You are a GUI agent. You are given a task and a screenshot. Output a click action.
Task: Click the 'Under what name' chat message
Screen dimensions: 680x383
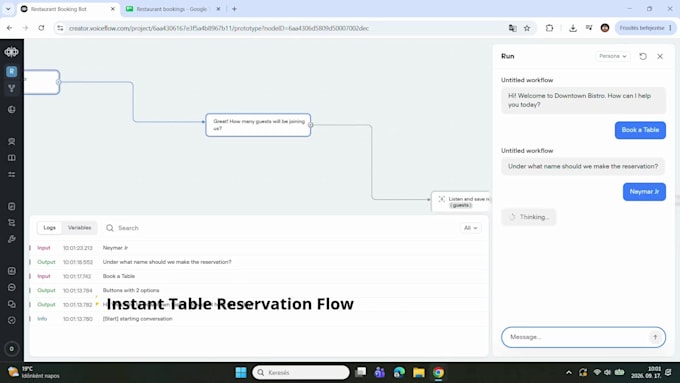coord(583,167)
